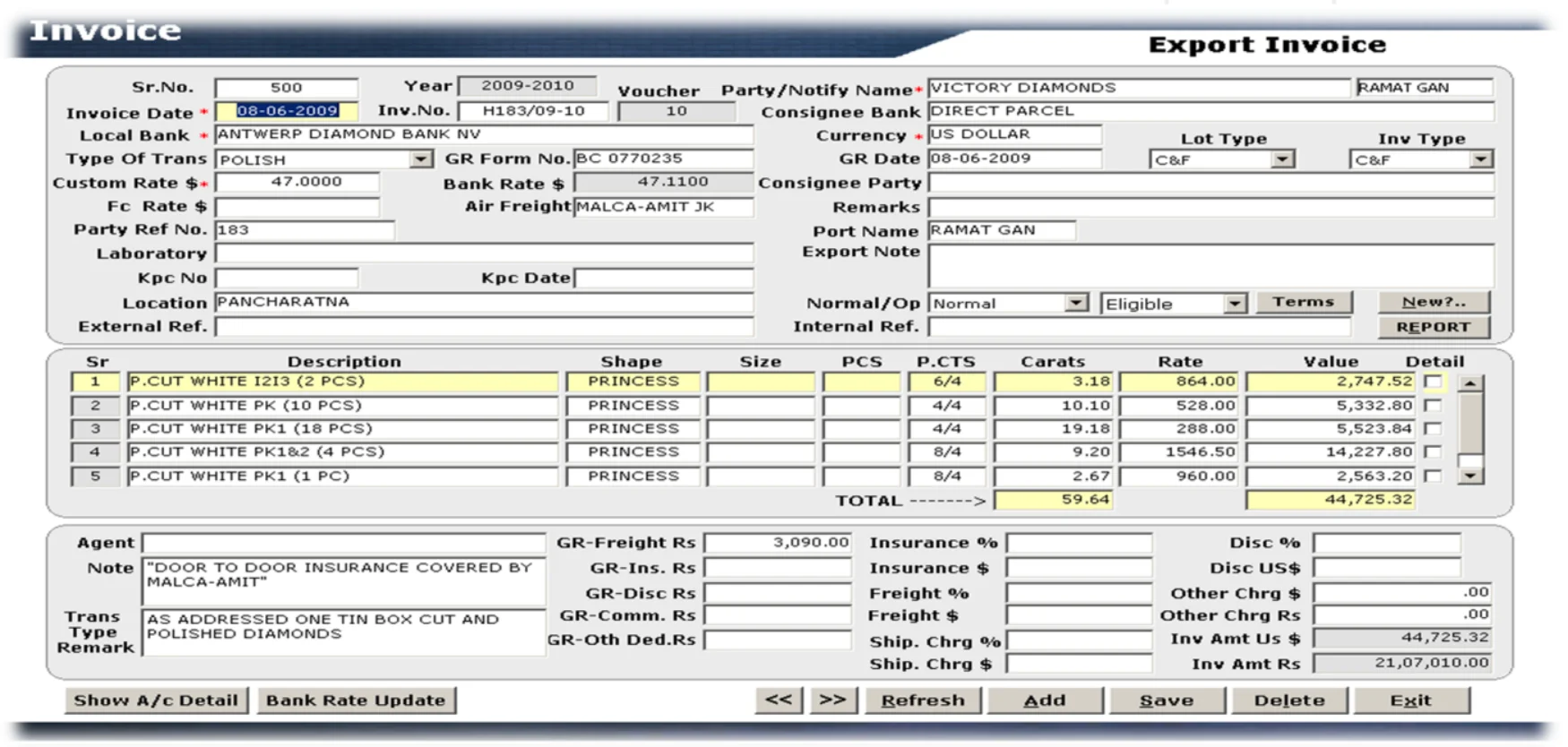Click row 4 Rate cell 1546.50
Screen dimensions: 1568x747
tap(1179, 452)
